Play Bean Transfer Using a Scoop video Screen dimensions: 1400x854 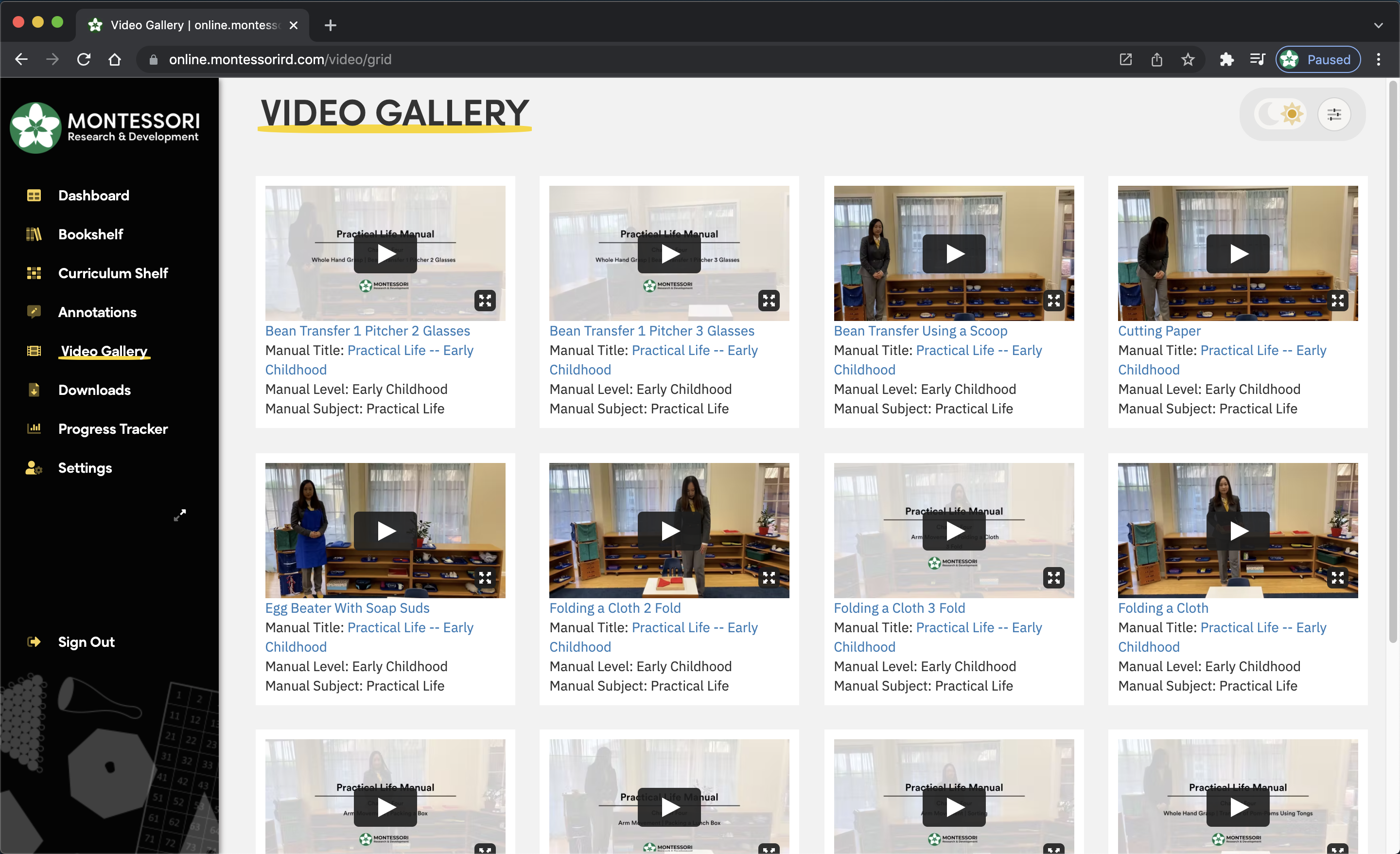pyautogui.click(x=954, y=253)
